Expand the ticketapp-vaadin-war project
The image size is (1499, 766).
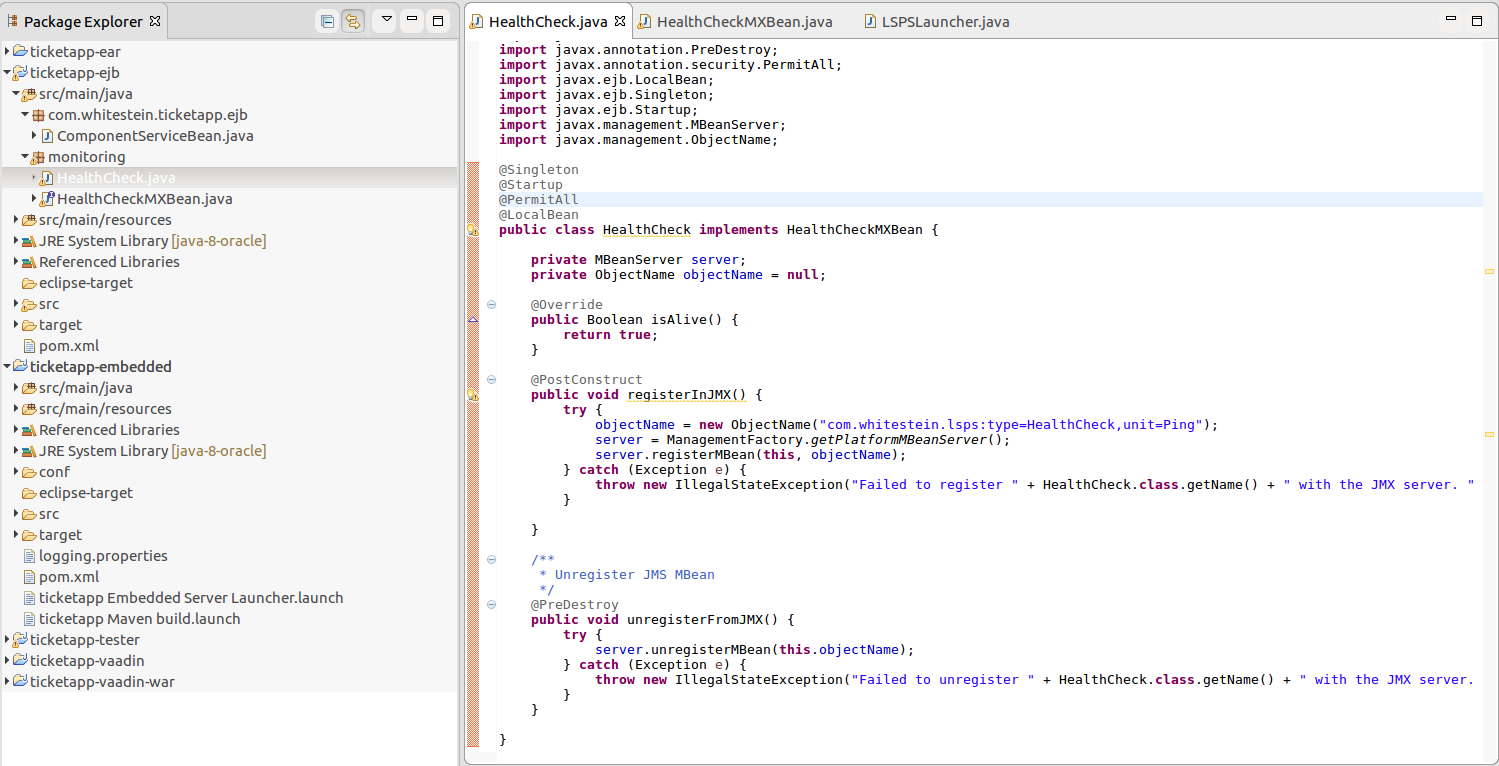coord(7,682)
